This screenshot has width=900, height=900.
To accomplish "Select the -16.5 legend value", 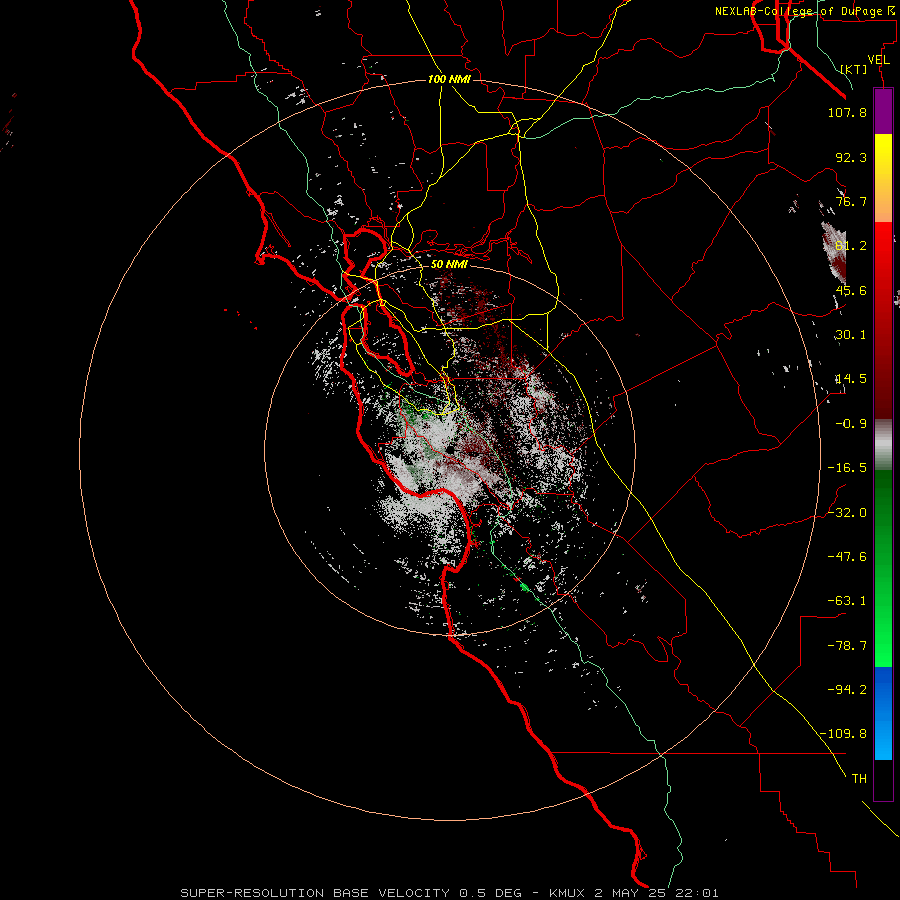I will point(847,468).
